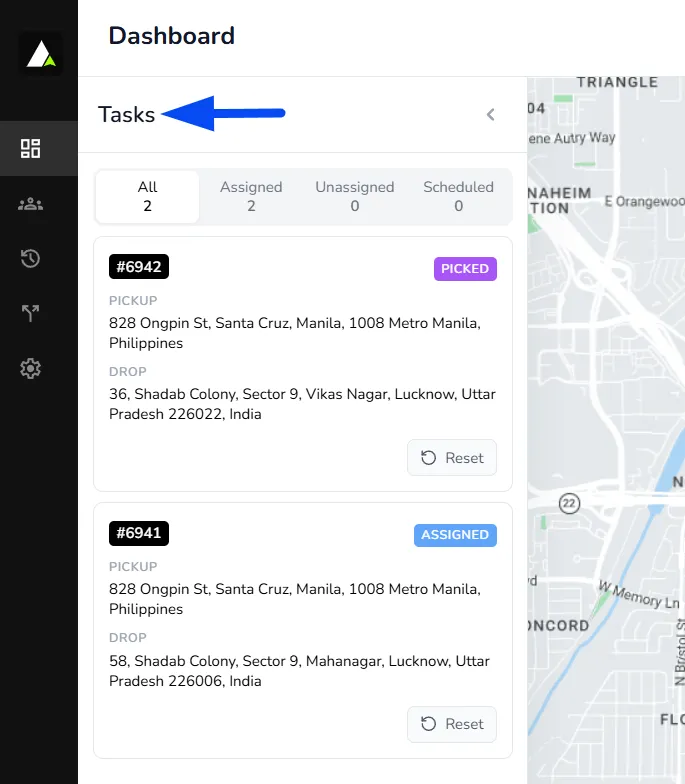Open the routes split-arrow icon in sidebar
Screen dimensions: 685x784
pos(30,314)
